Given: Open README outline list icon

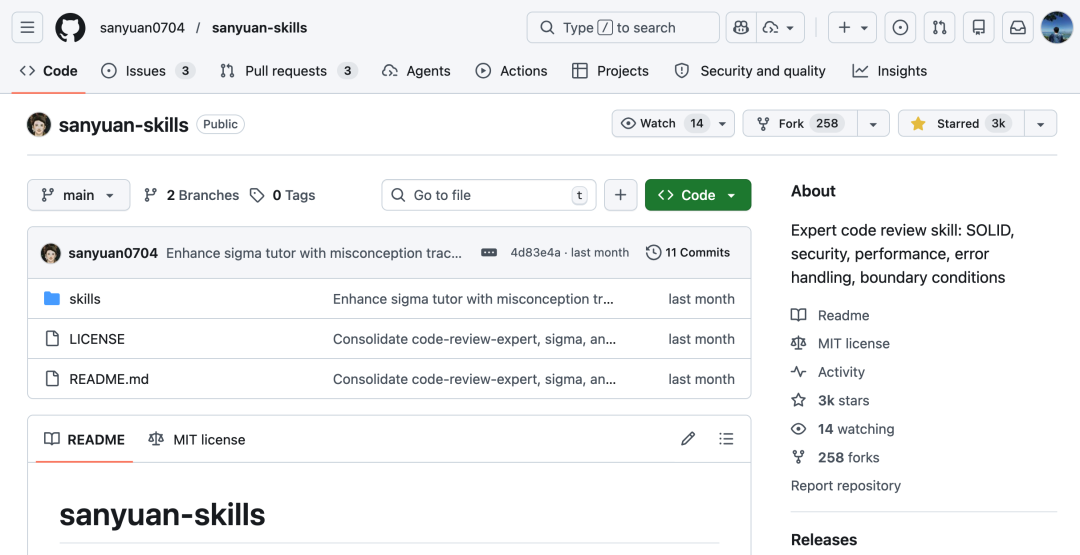Looking at the screenshot, I should pos(726,439).
